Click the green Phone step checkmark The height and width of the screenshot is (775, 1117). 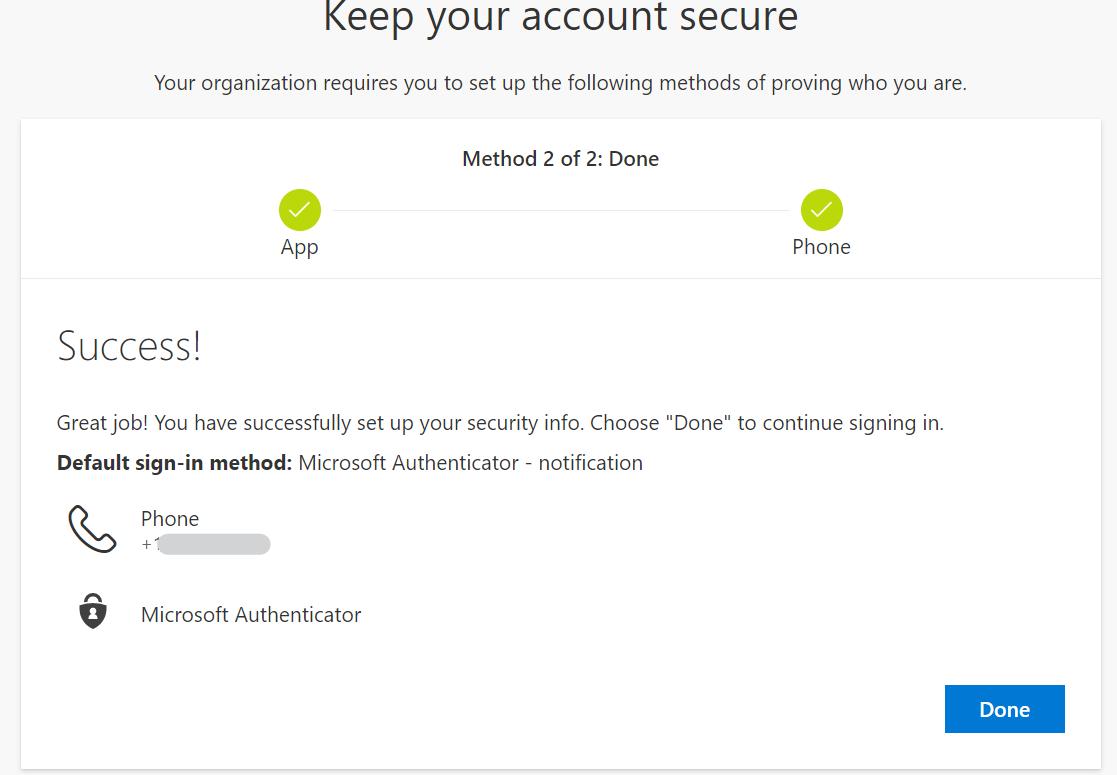point(821,210)
